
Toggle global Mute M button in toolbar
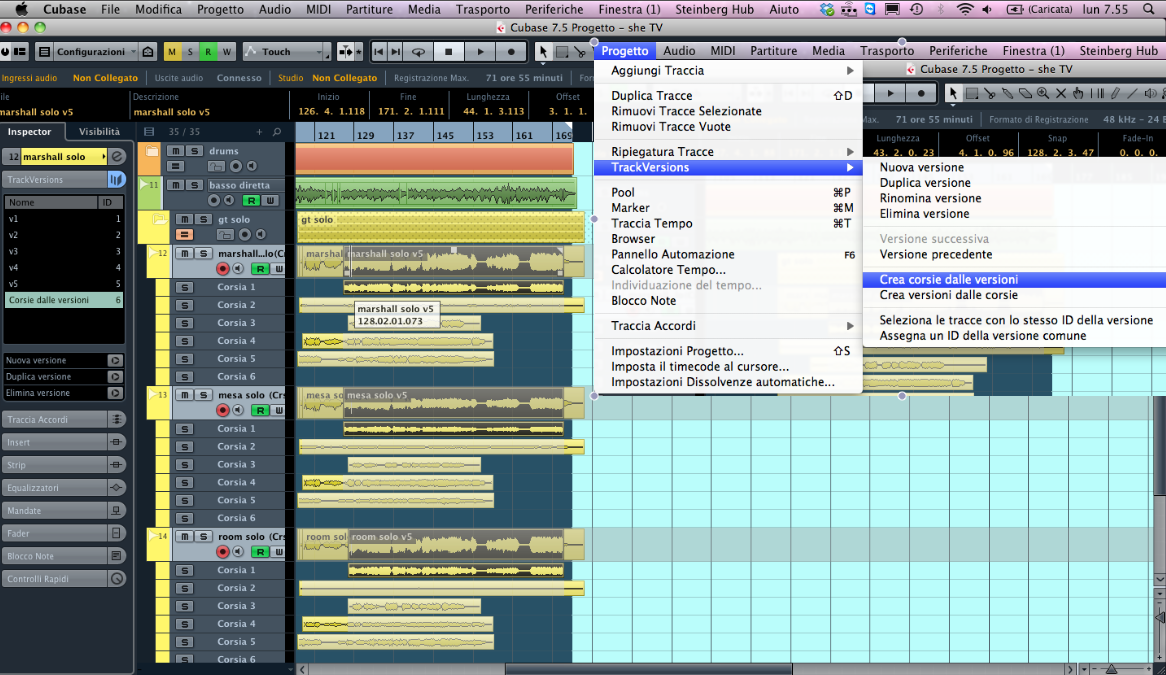pyautogui.click(x=173, y=51)
